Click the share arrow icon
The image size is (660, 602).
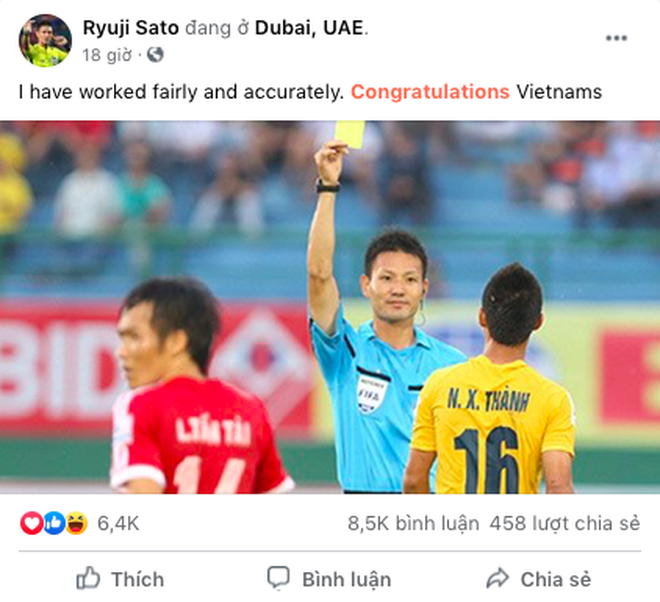(x=498, y=578)
